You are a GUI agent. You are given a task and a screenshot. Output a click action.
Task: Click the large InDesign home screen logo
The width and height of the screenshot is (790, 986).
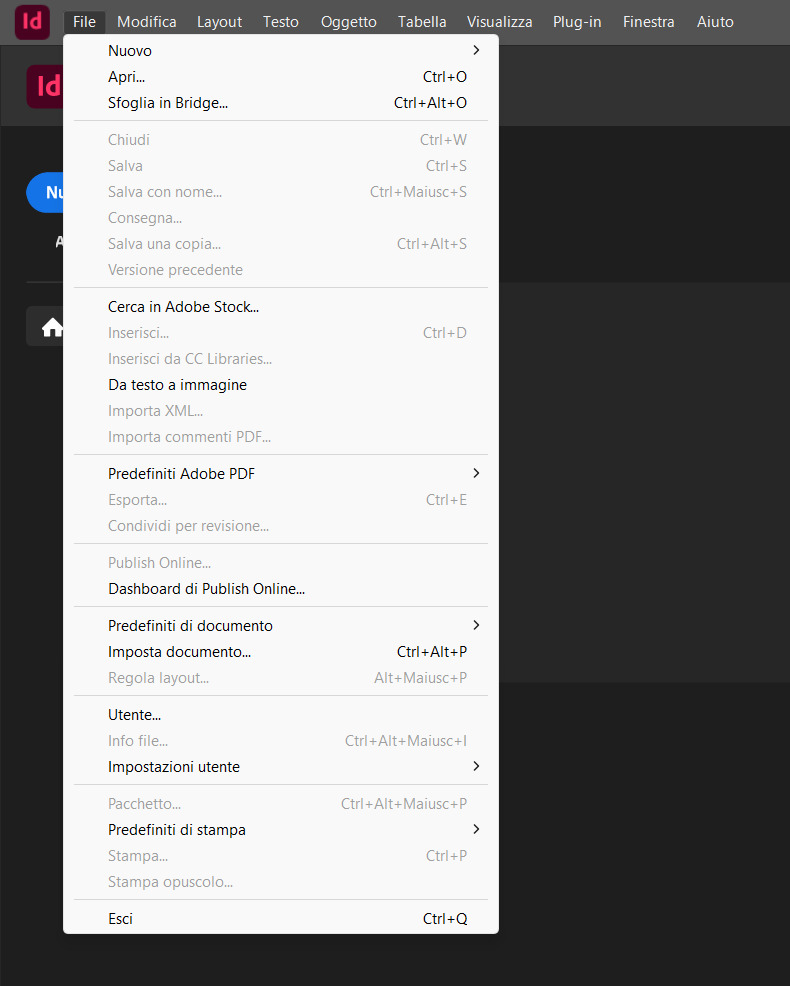point(45,86)
